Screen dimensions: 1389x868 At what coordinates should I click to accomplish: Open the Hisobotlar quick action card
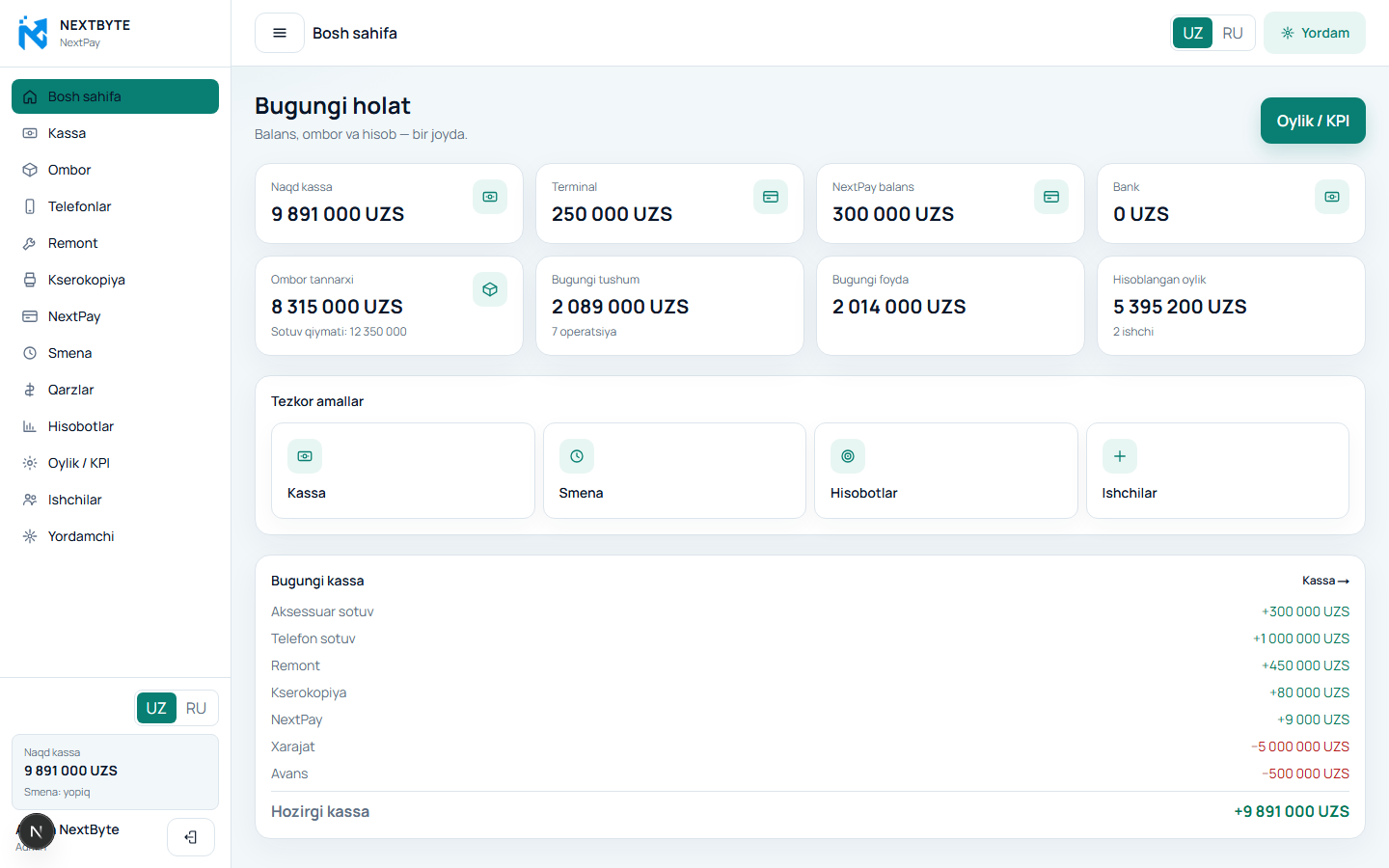click(946, 471)
